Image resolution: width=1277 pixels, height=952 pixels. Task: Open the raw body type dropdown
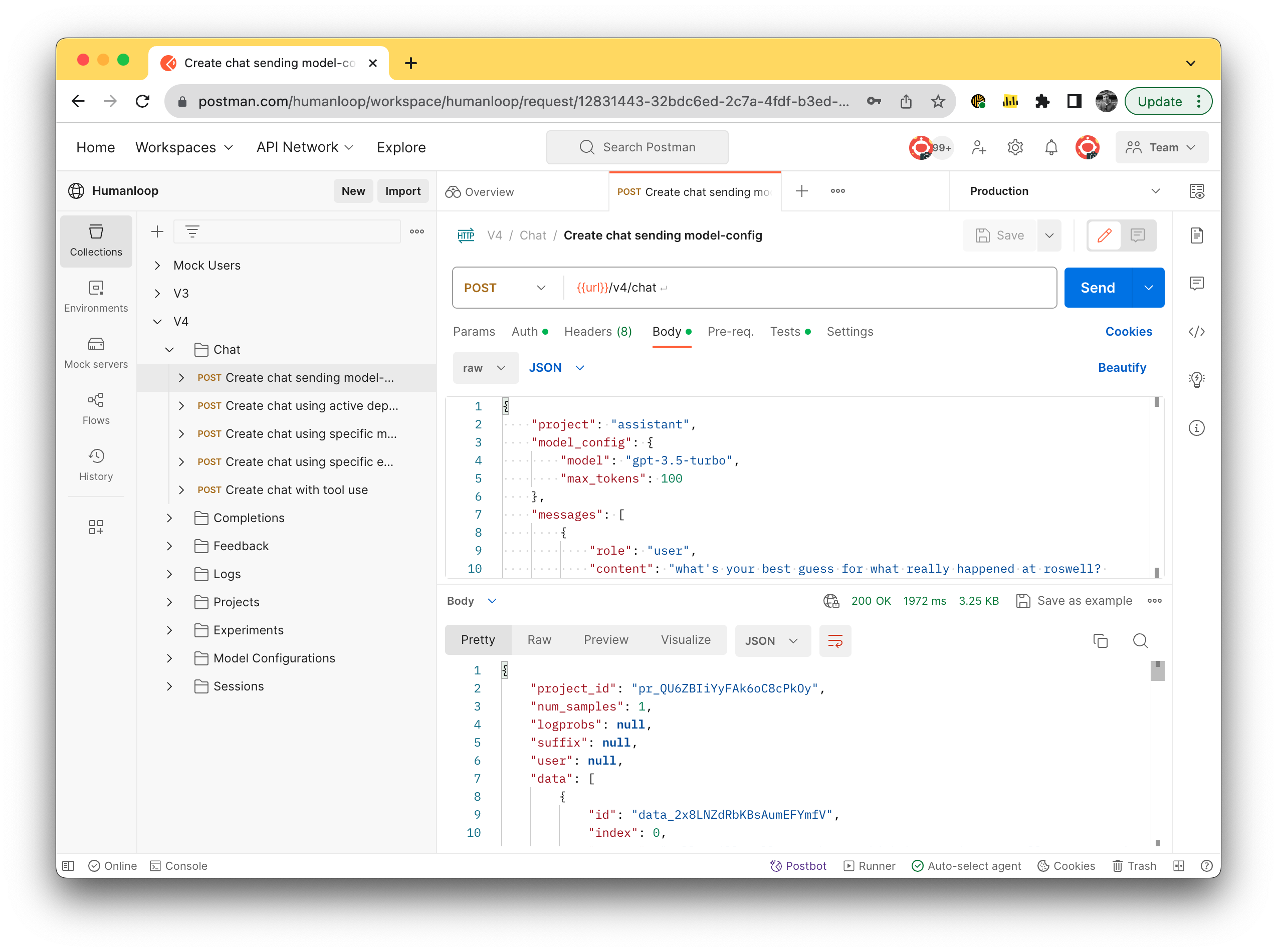point(485,368)
